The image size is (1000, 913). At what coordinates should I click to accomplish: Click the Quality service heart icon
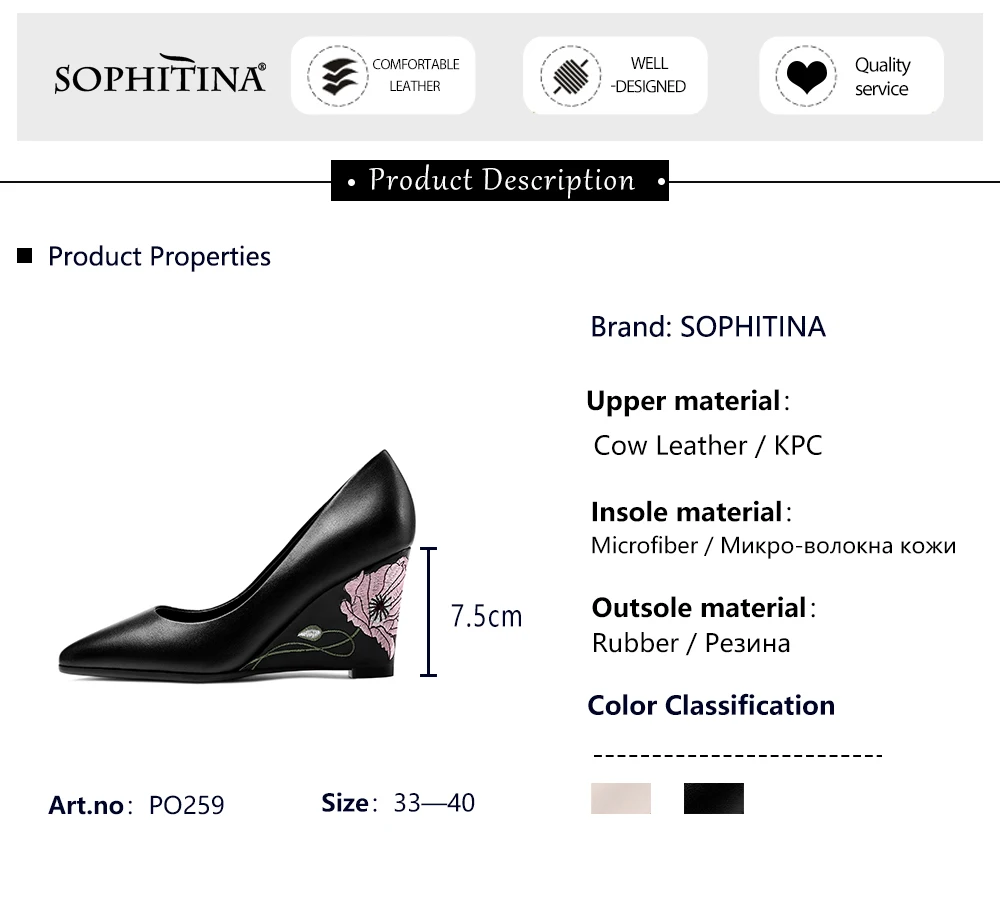[x=805, y=76]
